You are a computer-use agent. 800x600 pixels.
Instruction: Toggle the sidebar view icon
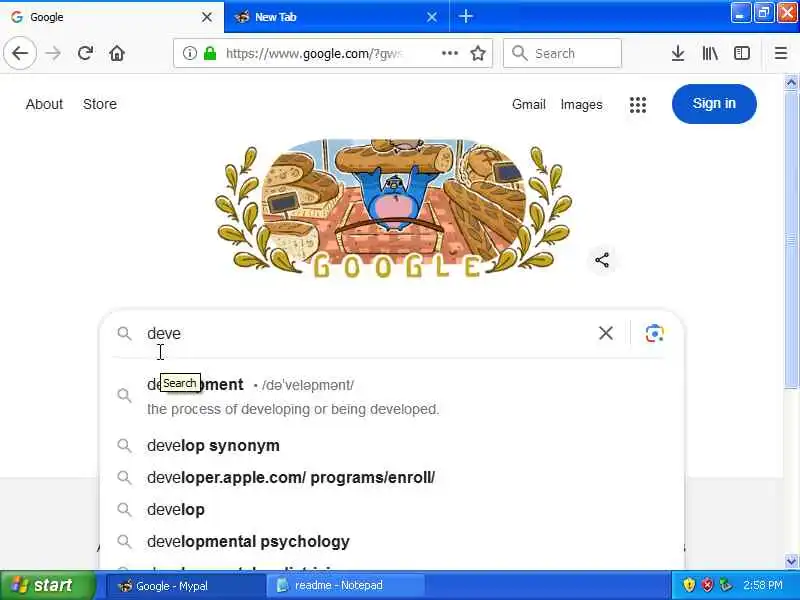click(741, 53)
